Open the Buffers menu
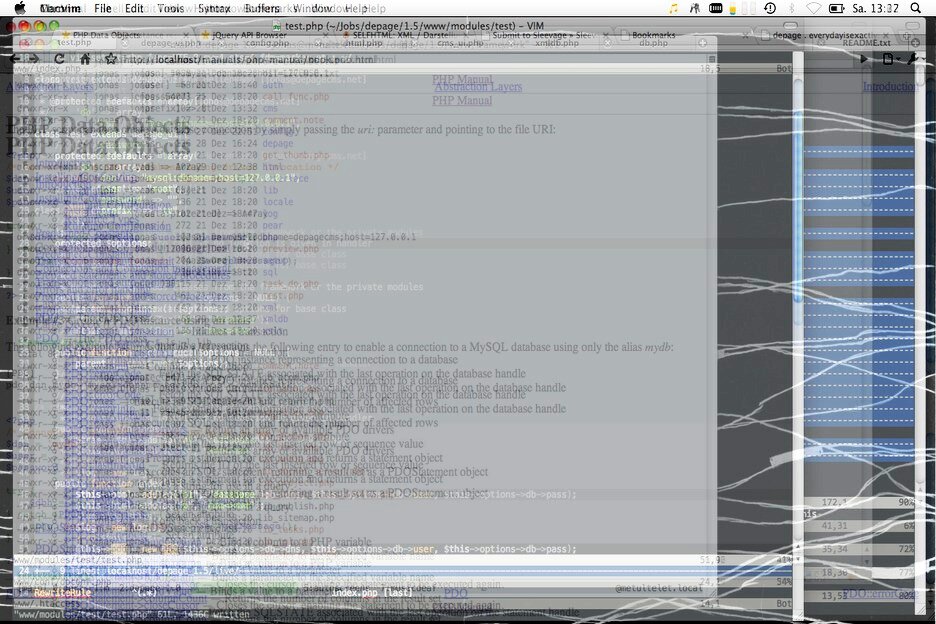 point(261,8)
